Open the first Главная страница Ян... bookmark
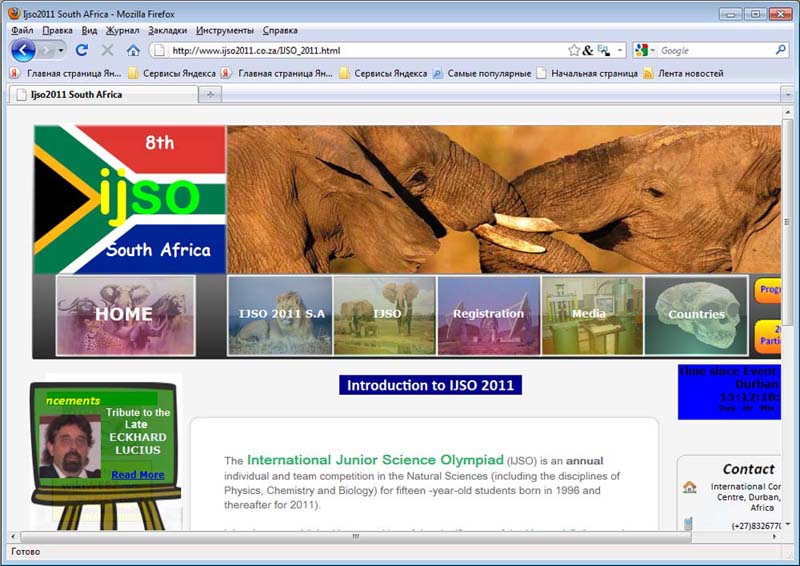 click(66, 73)
